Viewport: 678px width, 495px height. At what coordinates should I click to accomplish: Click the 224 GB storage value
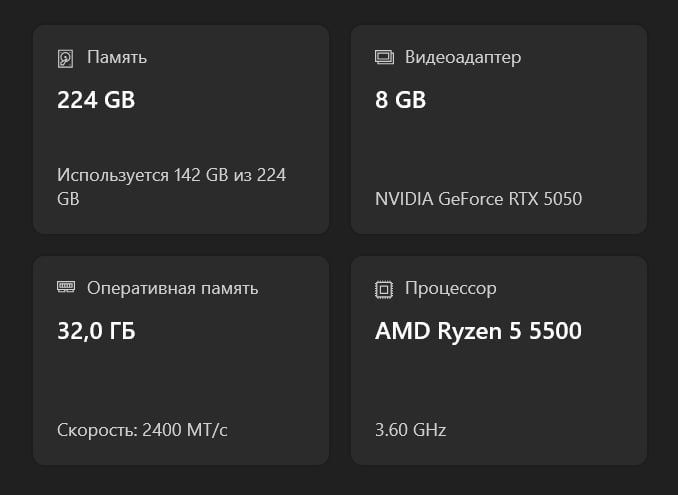pyautogui.click(x=96, y=100)
